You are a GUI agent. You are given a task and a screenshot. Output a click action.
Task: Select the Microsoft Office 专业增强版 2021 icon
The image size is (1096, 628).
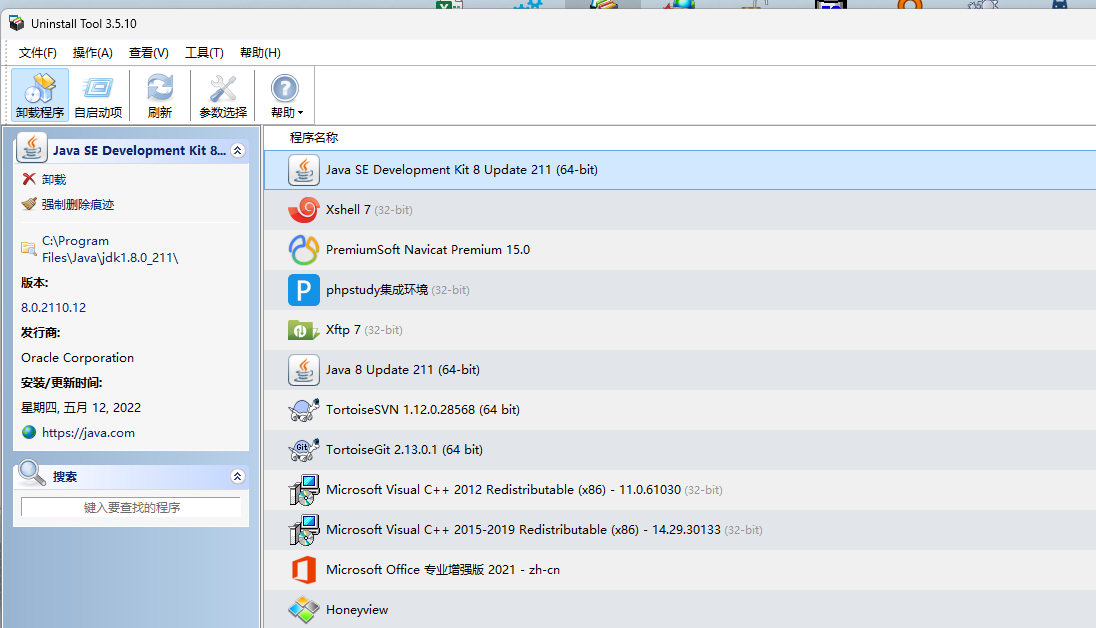coord(304,570)
